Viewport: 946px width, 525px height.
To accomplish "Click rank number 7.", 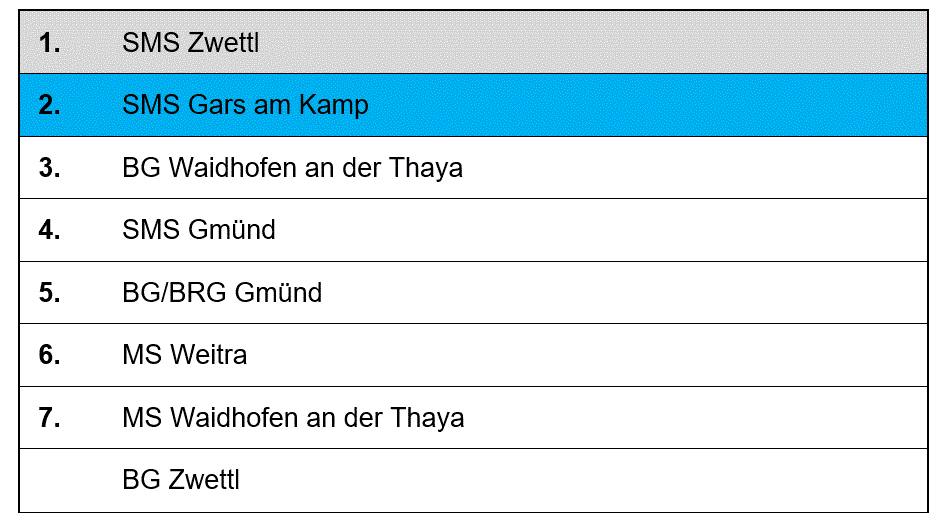I will 49,418.
